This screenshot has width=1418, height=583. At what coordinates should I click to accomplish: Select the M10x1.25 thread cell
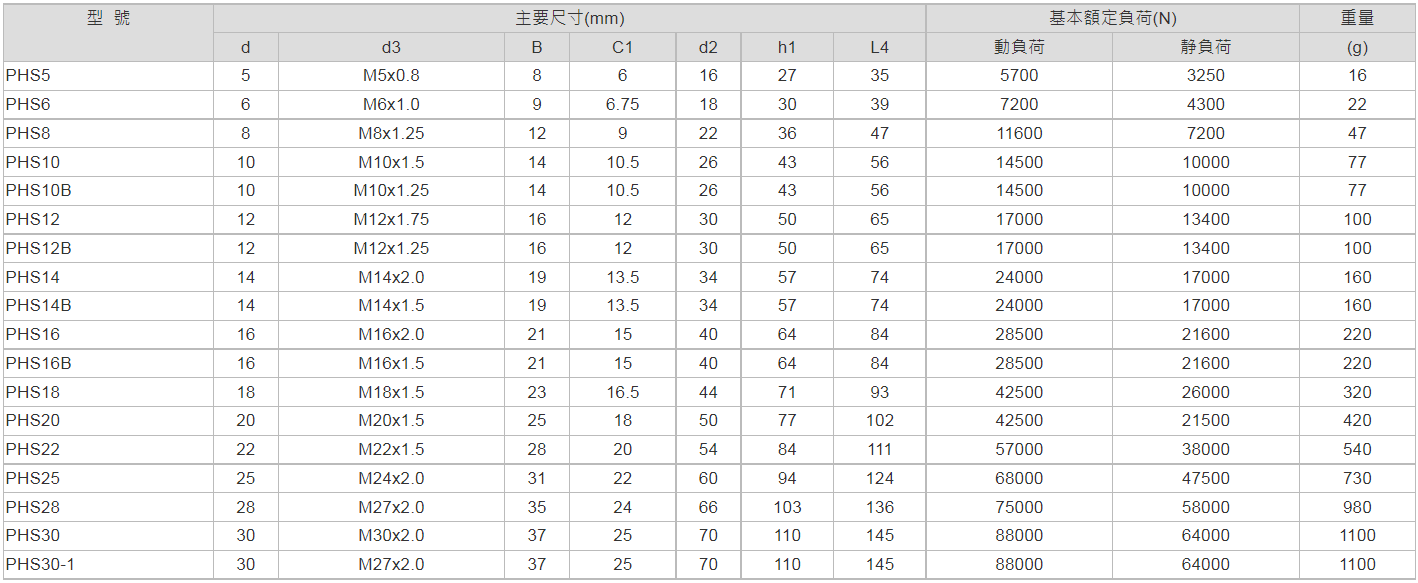click(391, 190)
